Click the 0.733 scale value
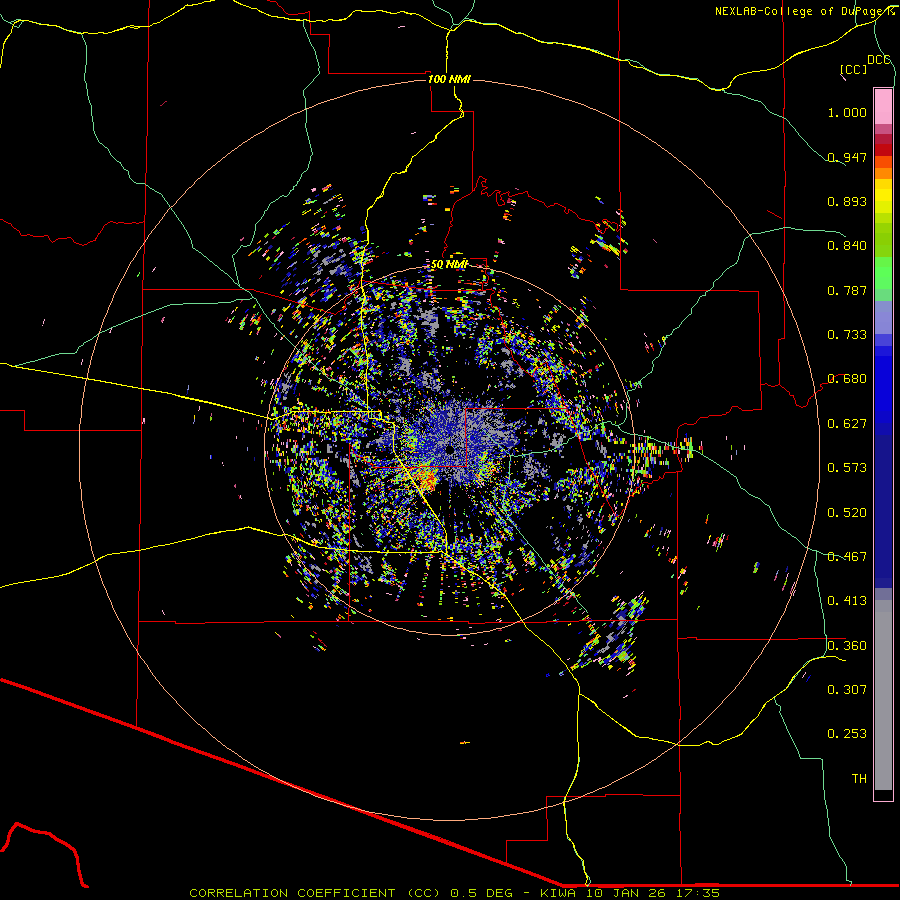900x900 pixels. (847, 335)
